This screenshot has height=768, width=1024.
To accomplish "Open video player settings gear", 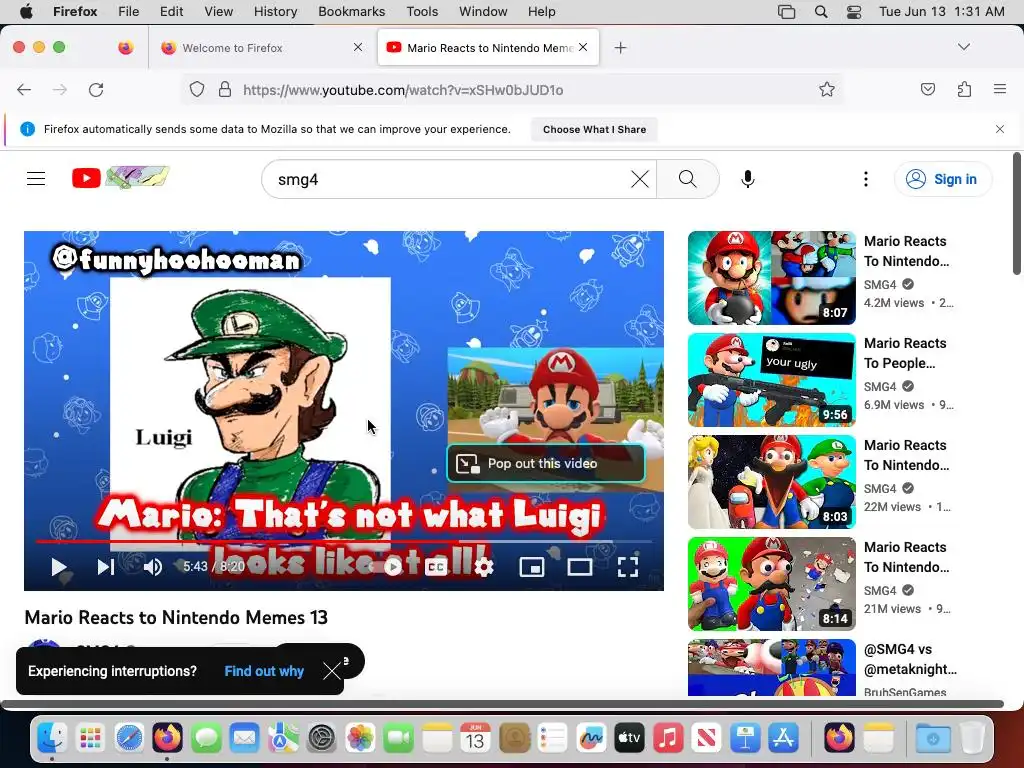I will 484,567.
